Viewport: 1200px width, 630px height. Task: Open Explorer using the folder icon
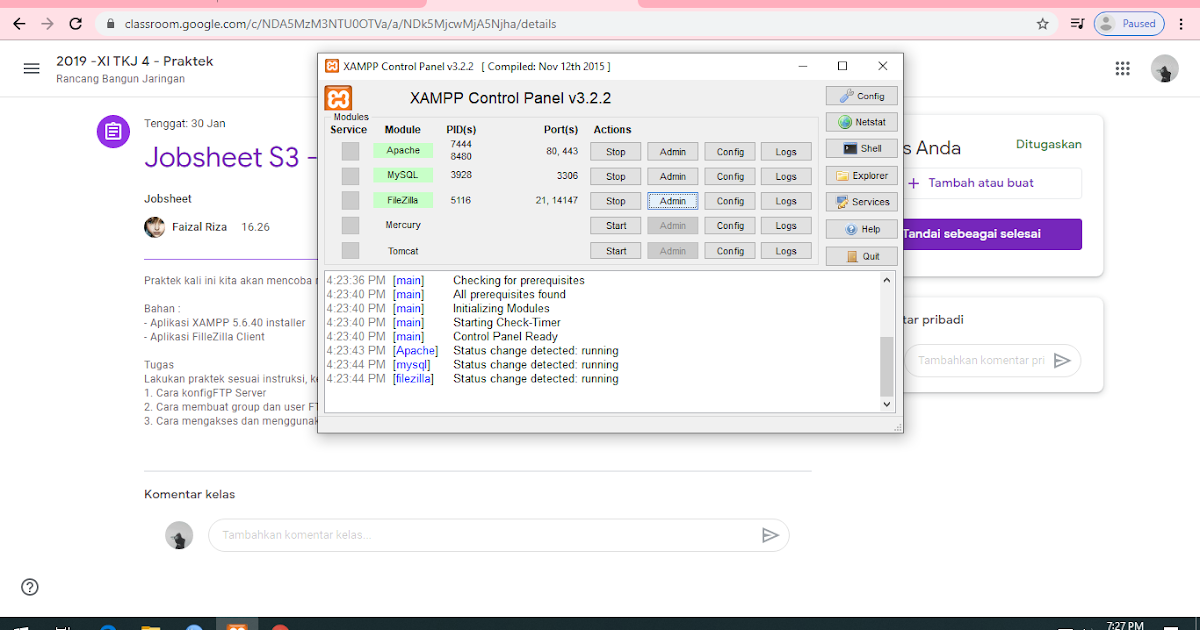click(861, 175)
